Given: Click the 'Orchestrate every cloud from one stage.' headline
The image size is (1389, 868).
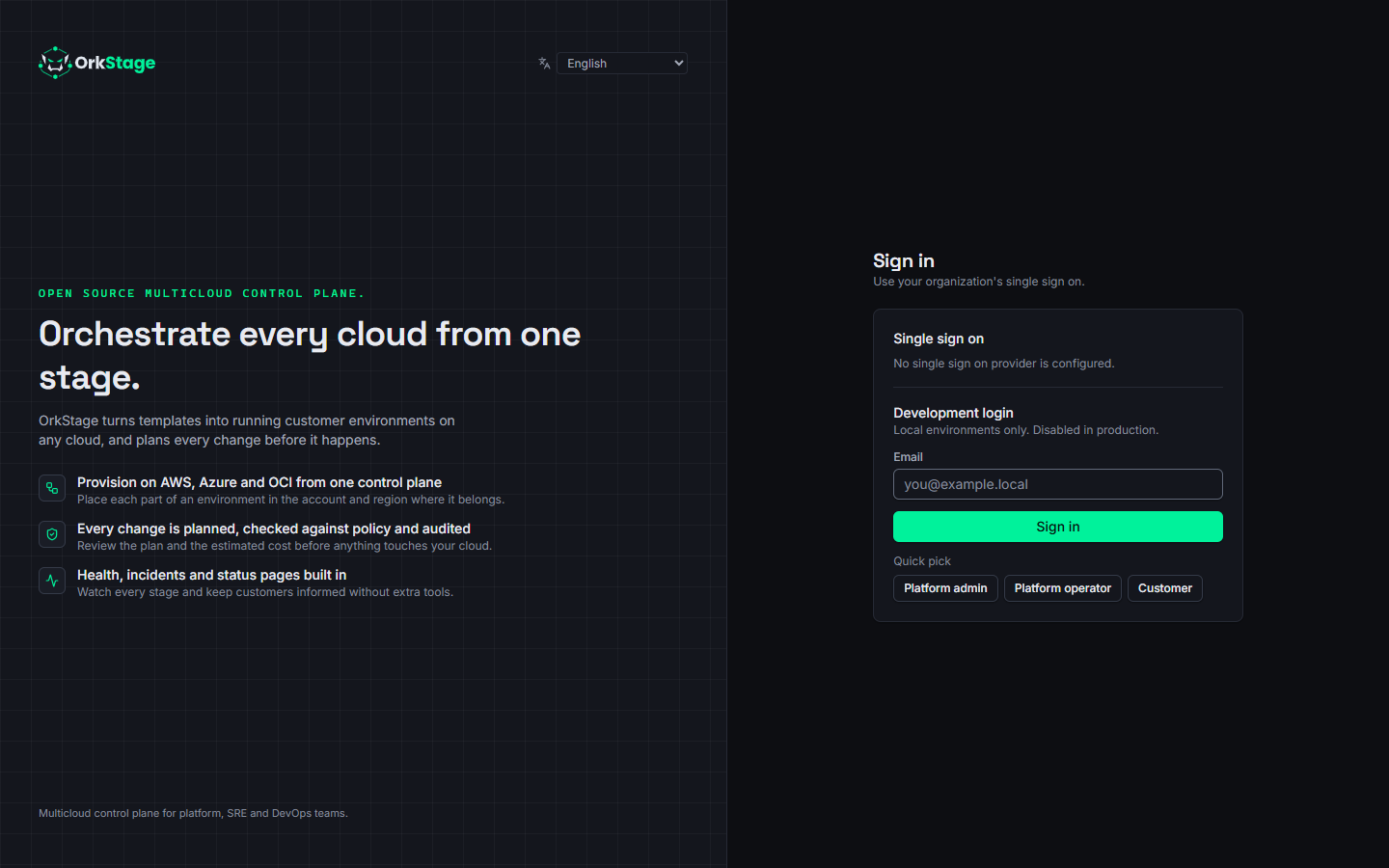Looking at the screenshot, I should [x=310, y=356].
